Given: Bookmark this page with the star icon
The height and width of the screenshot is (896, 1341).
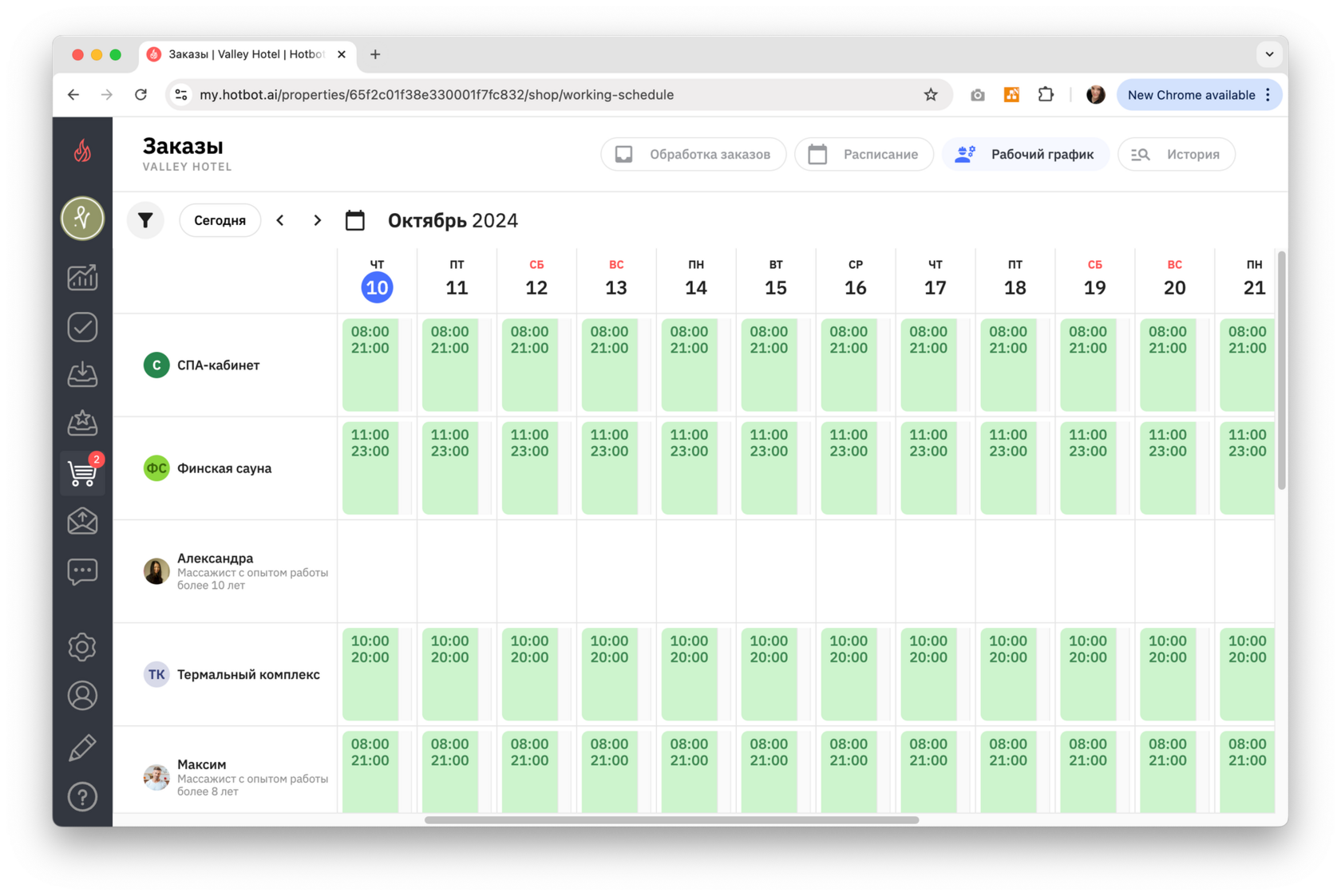Looking at the screenshot, I should [x=931, y=95].
